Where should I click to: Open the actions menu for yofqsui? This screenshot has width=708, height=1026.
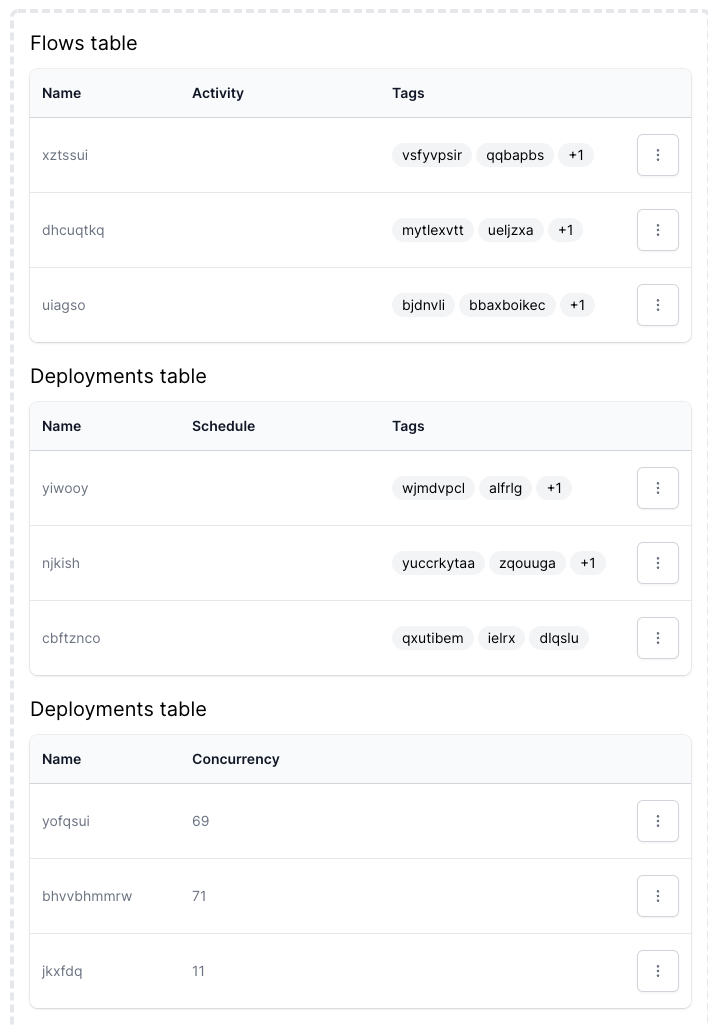(x=657, y=821)
